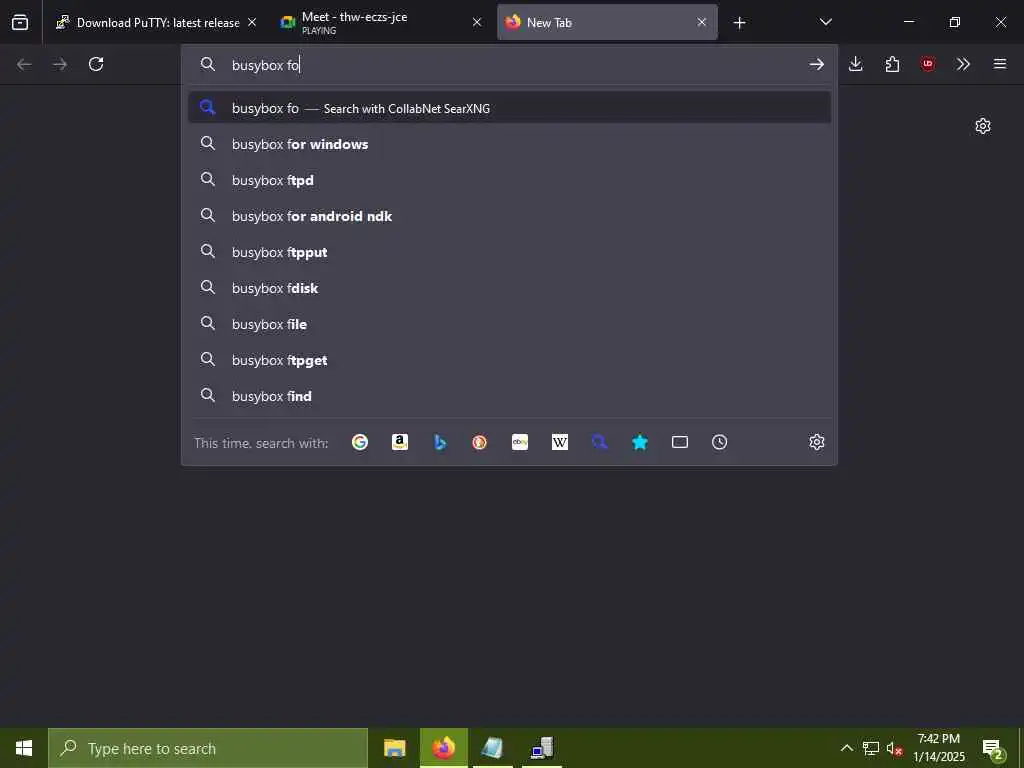1024x768 pixels.
Task: Close the New Tab tab
Action: pyautogui.click(x=702, y=22)
